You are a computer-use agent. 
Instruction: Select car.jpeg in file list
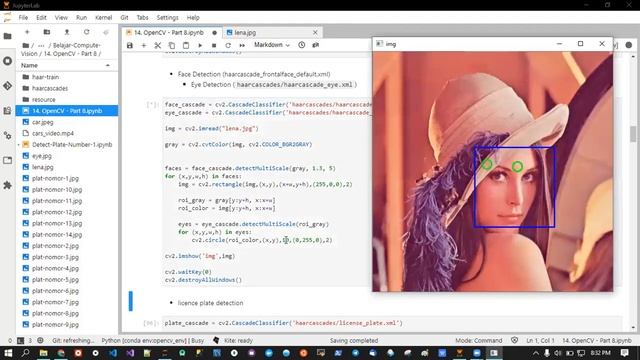tap(67, 122)
